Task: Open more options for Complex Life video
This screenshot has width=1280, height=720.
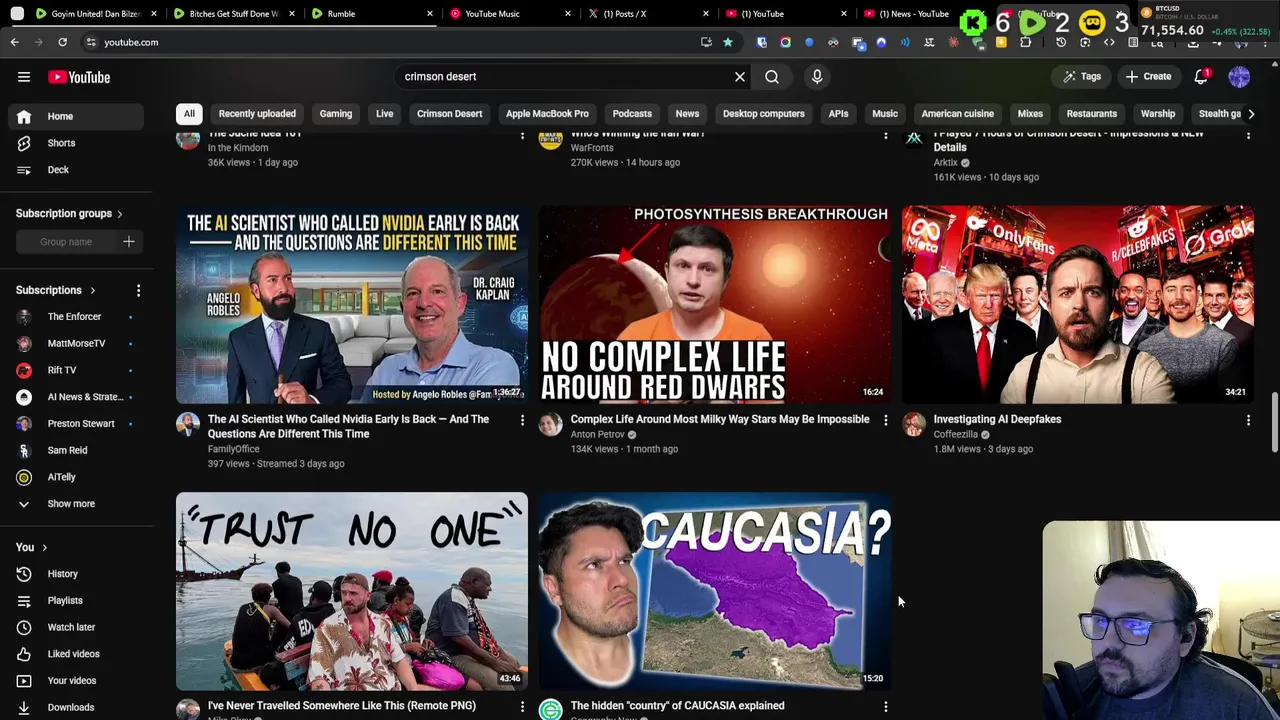Action: (x=885, y=421)
